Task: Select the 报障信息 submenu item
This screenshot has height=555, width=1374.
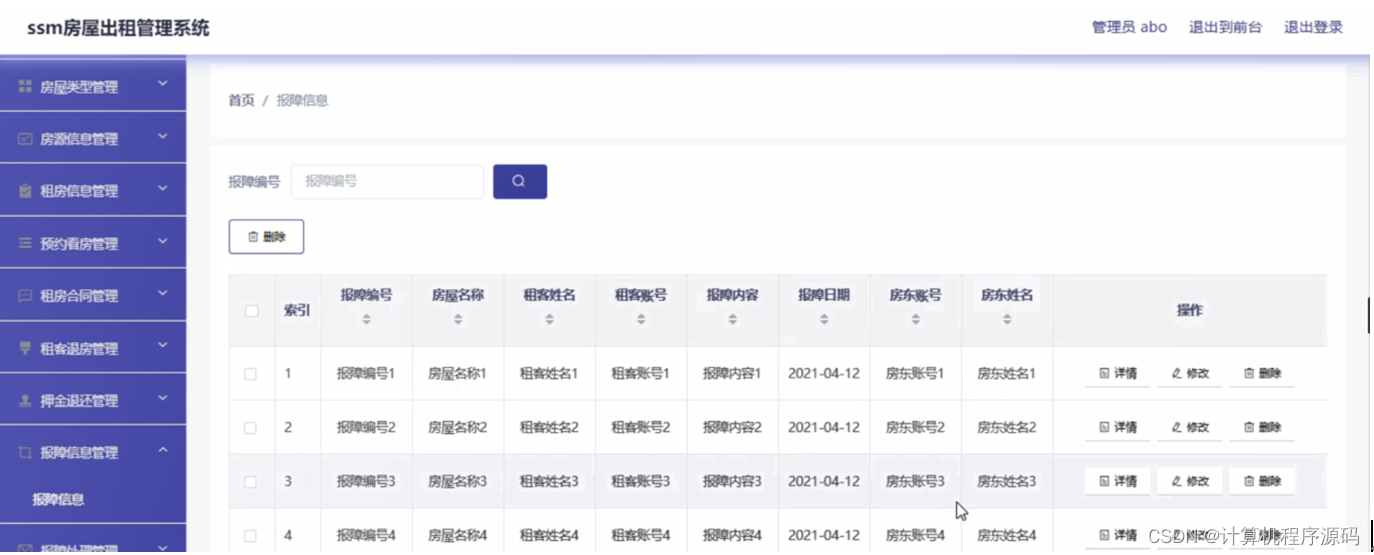Action: point(59,500)
